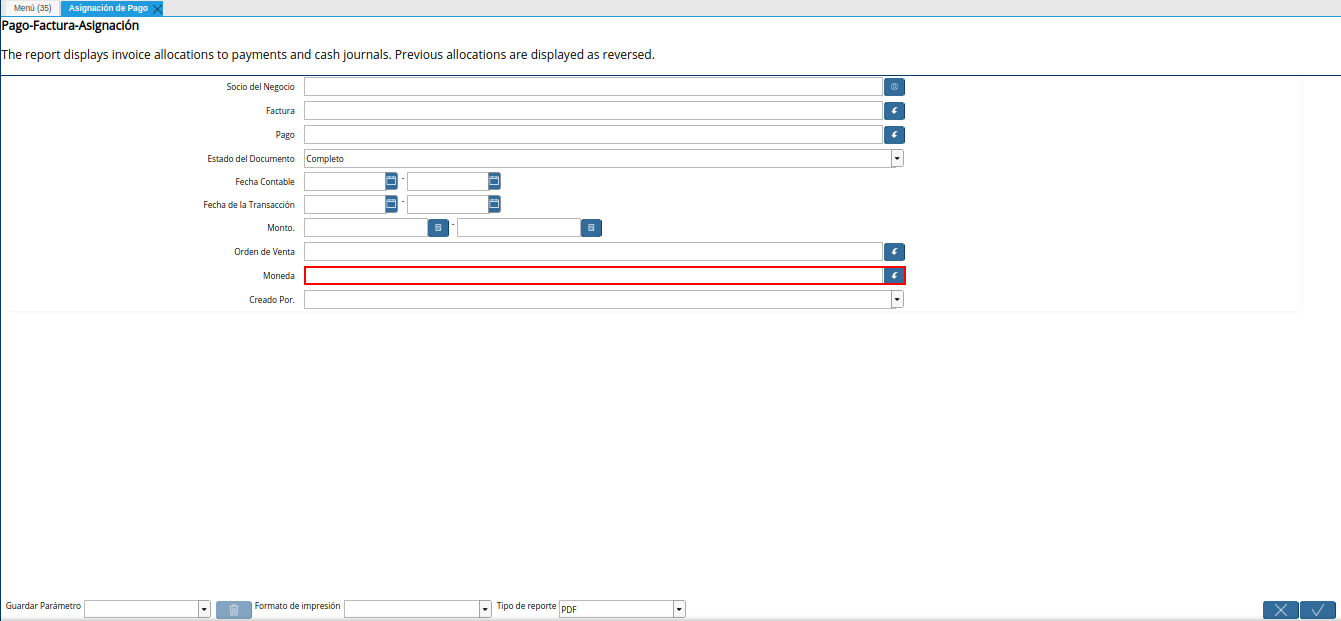Focus the Factura input field
This screenshot has width=1341, height=621.
(593, 111)
